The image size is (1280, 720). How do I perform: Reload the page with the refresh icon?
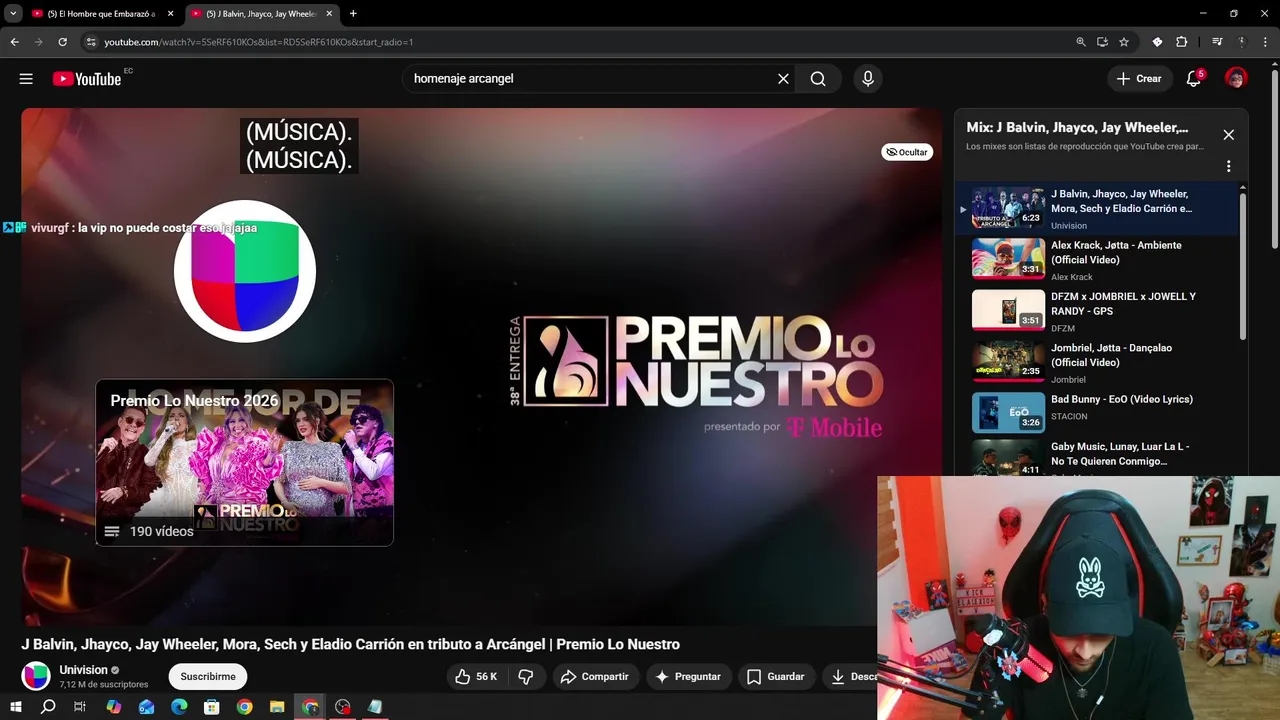coord(62,42)
